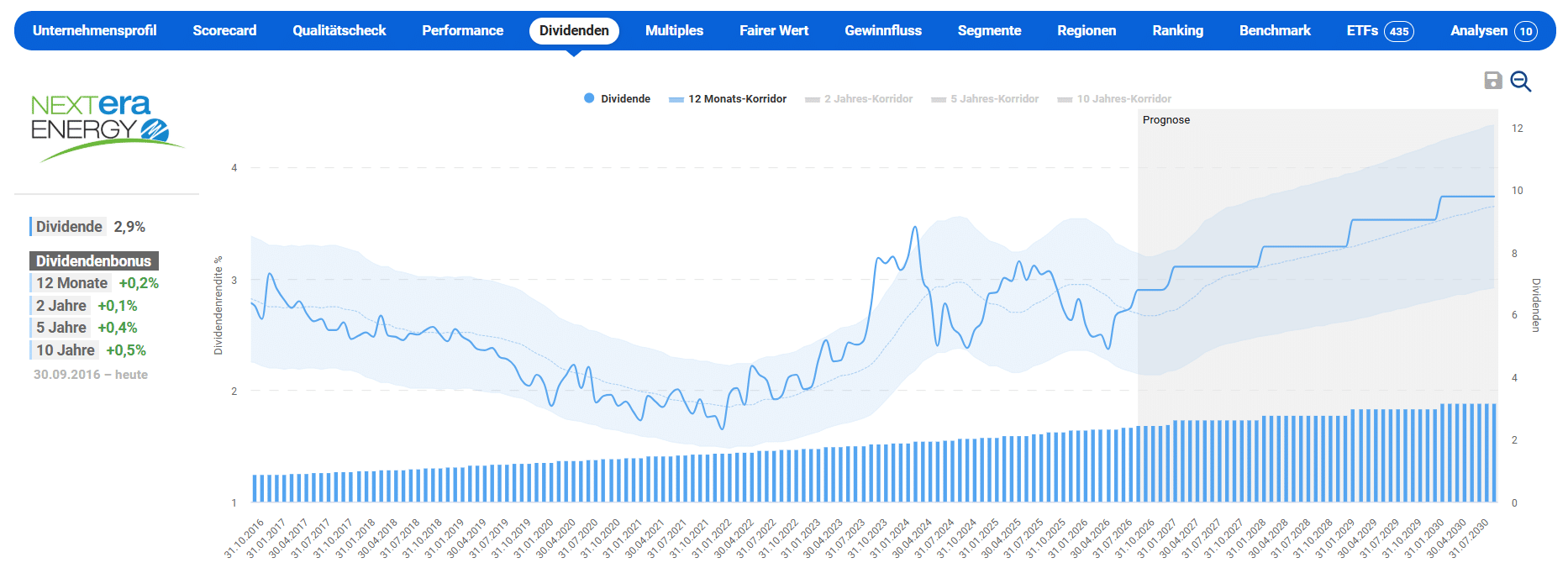Enable the 2 Jahres-Korridor legend entry

click(x=859, y=98)
